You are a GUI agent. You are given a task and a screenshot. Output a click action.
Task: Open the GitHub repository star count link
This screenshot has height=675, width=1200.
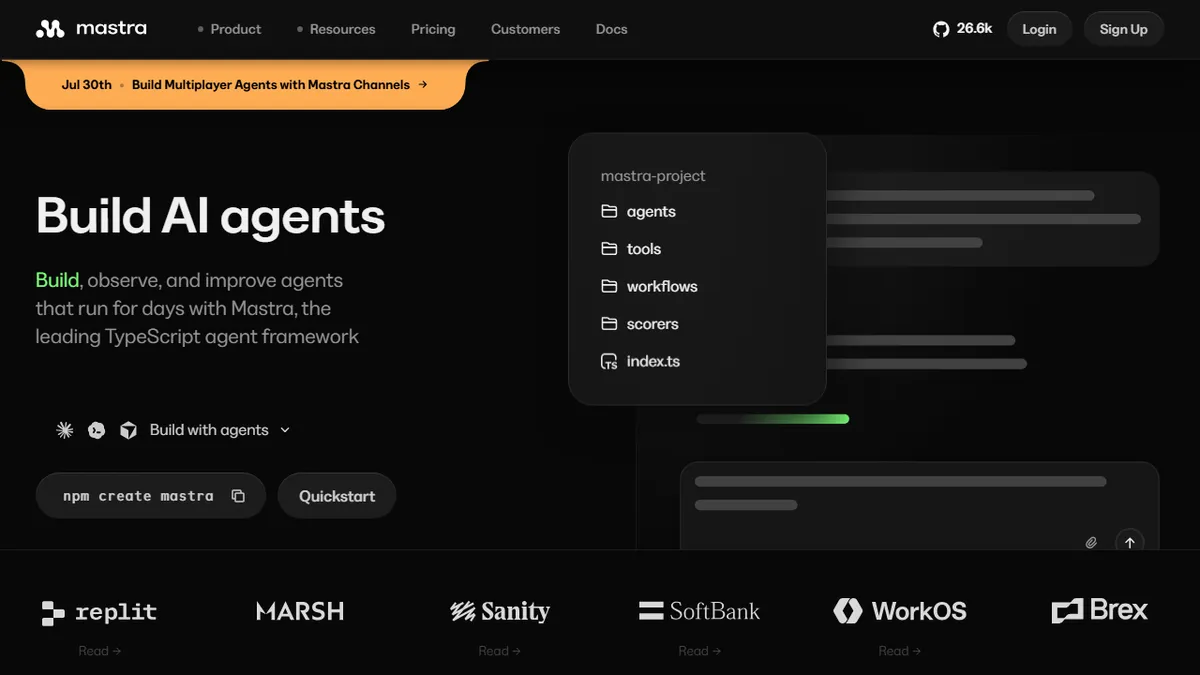click(x=962, y=29)
